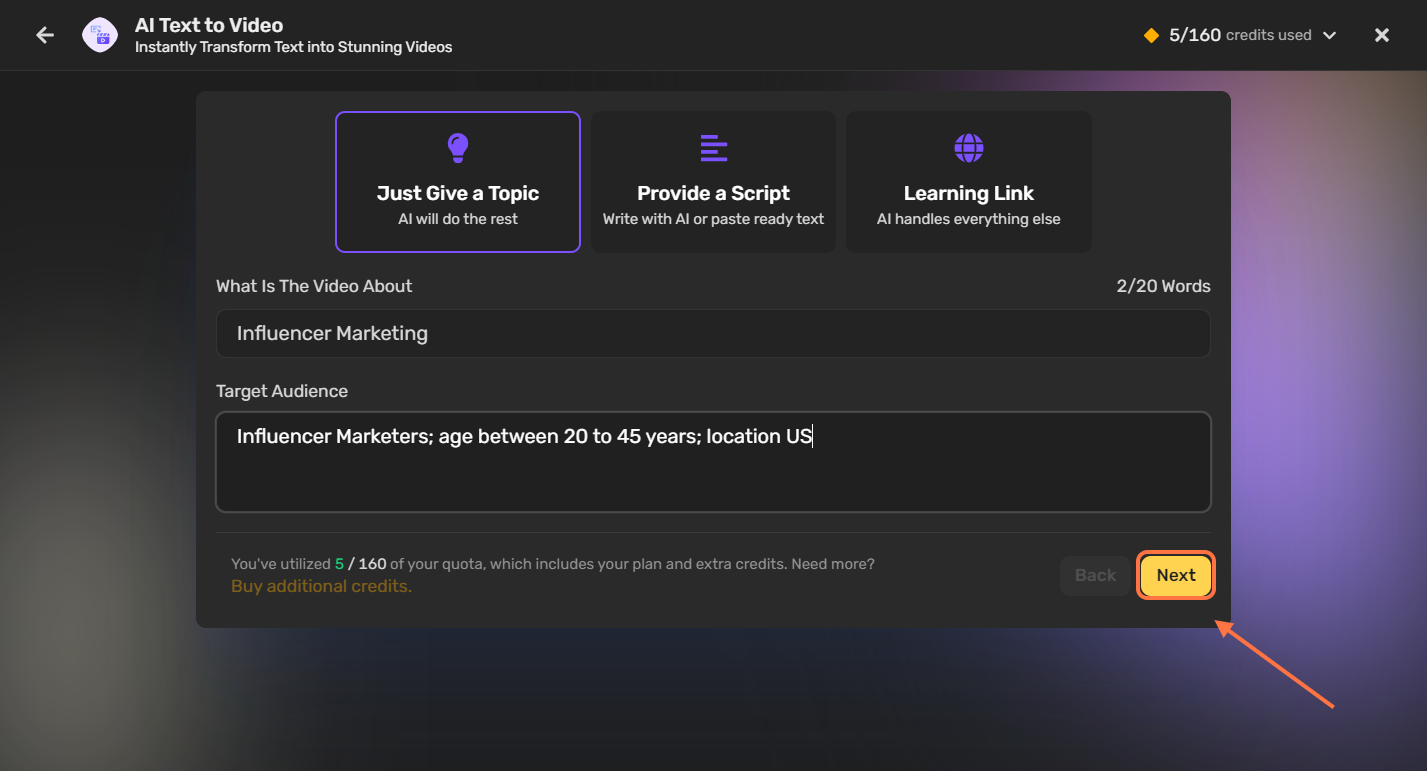Click the script lines icon
The height and width of the screenshot is (771, 1427).
coord(714,148)
